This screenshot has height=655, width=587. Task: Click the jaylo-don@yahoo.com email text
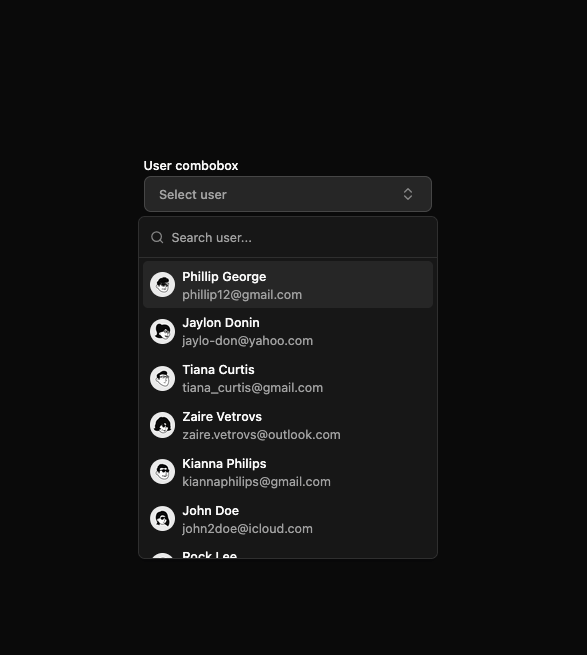pos(247,341)
